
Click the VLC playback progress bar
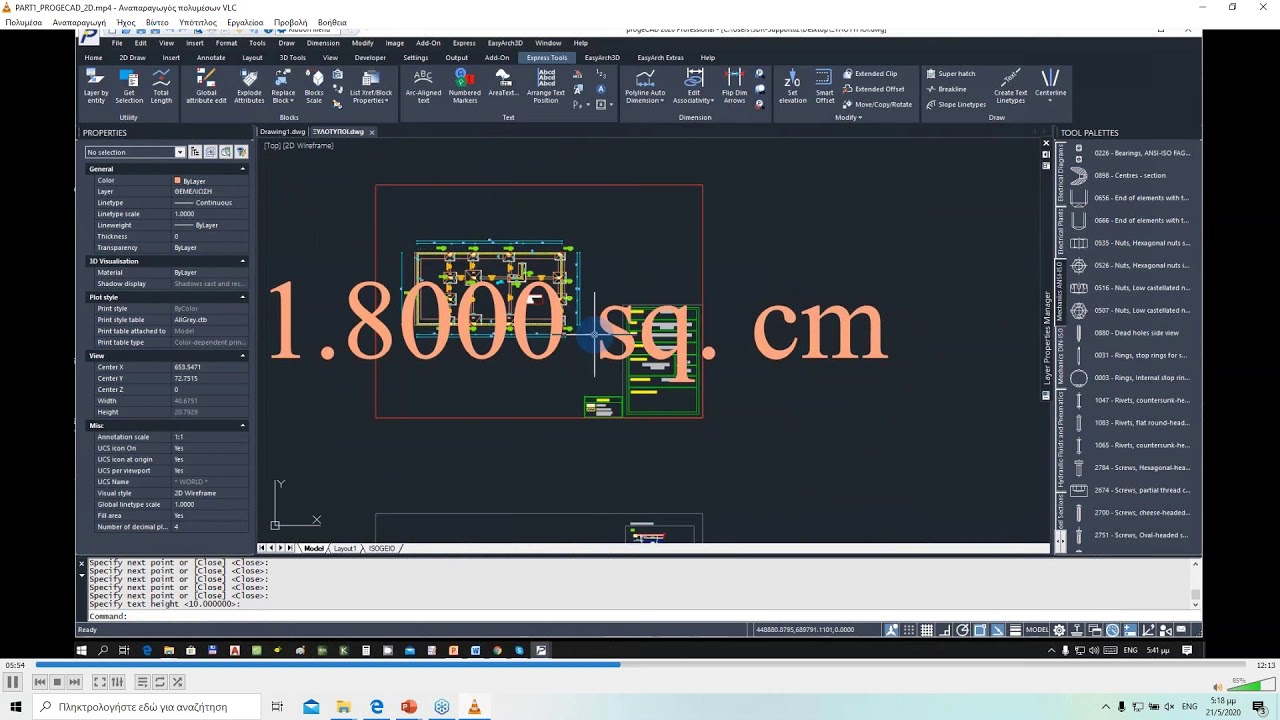(x=640, y=665)
